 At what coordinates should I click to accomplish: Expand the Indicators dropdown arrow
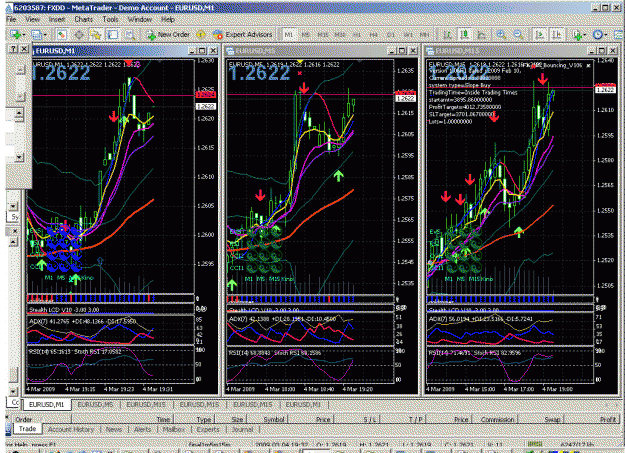tap(584, 35)
